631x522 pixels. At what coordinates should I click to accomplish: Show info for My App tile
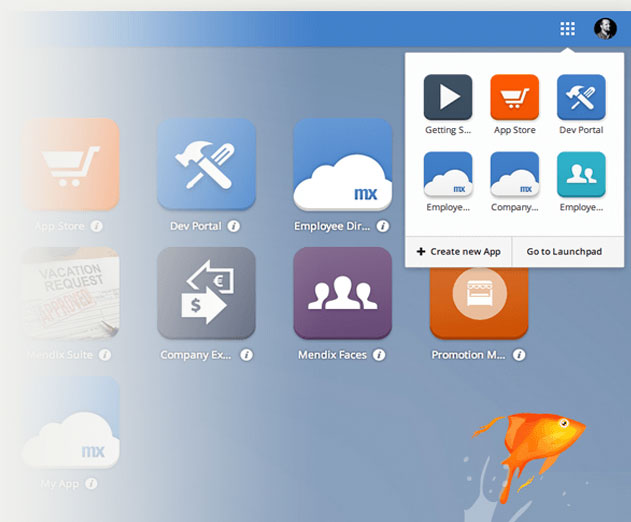click(x=91, y=483)
